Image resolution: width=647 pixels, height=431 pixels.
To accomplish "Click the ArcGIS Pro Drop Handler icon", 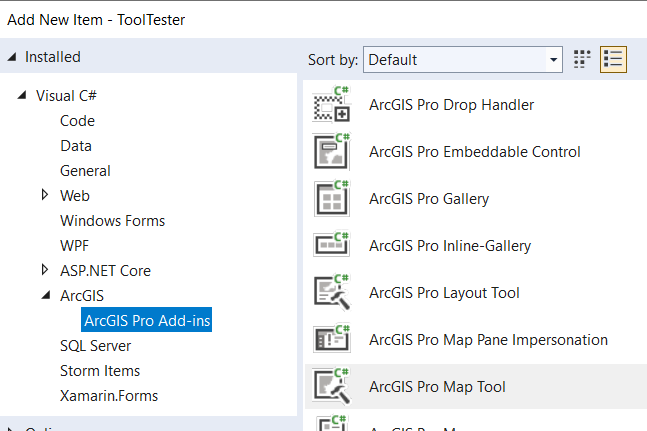I will (332, 106).
